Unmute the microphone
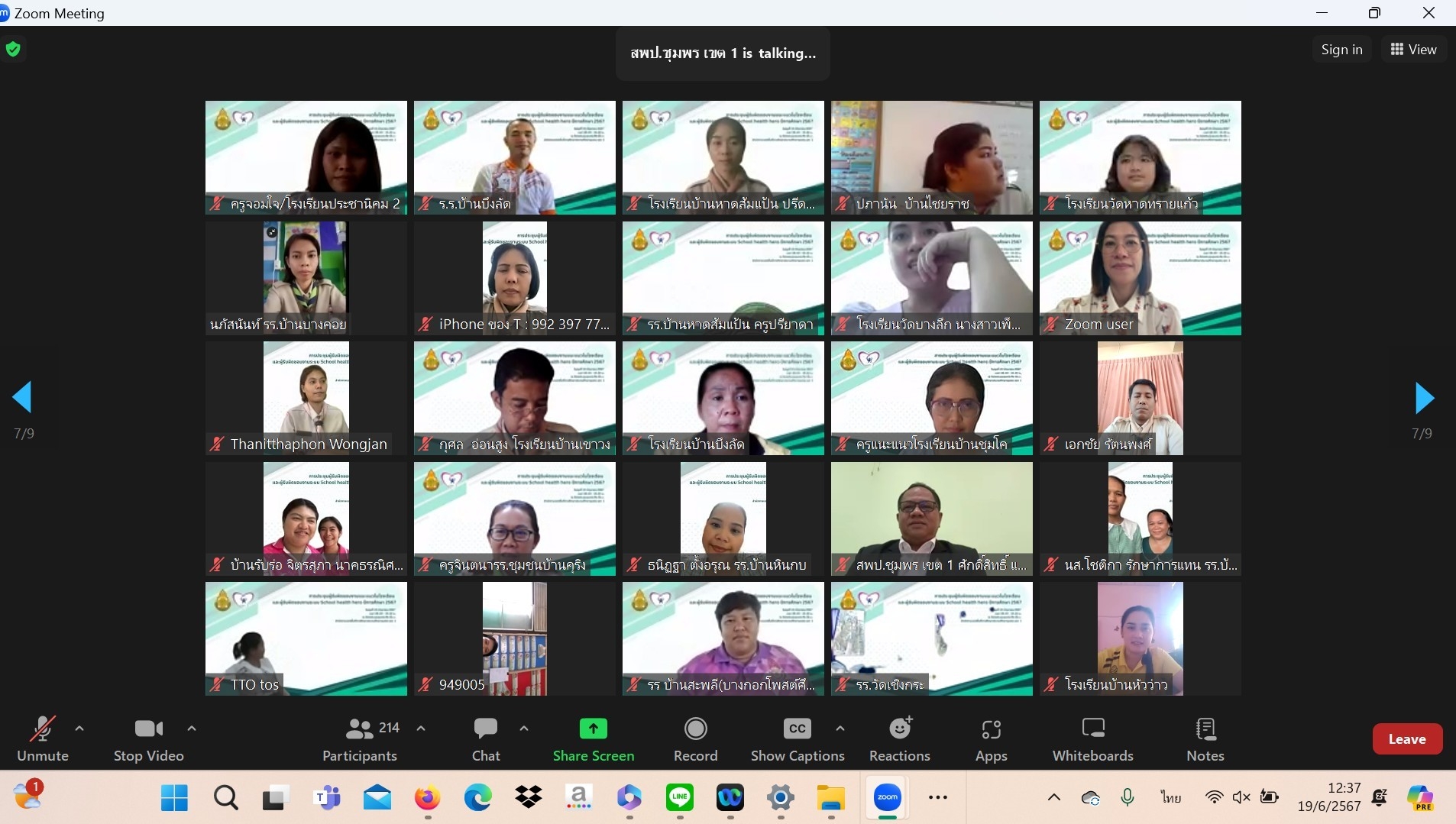The image size is (1456, 824). point(43,739)
